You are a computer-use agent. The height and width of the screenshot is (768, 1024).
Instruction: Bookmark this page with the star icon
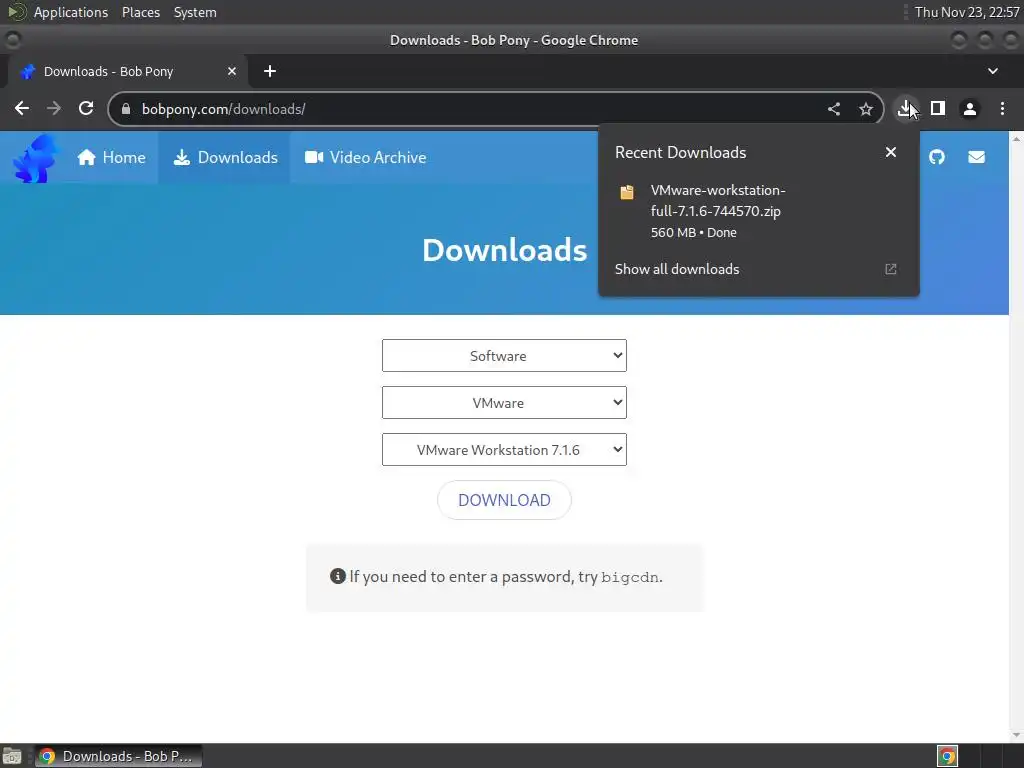click(x=866, y=109)
